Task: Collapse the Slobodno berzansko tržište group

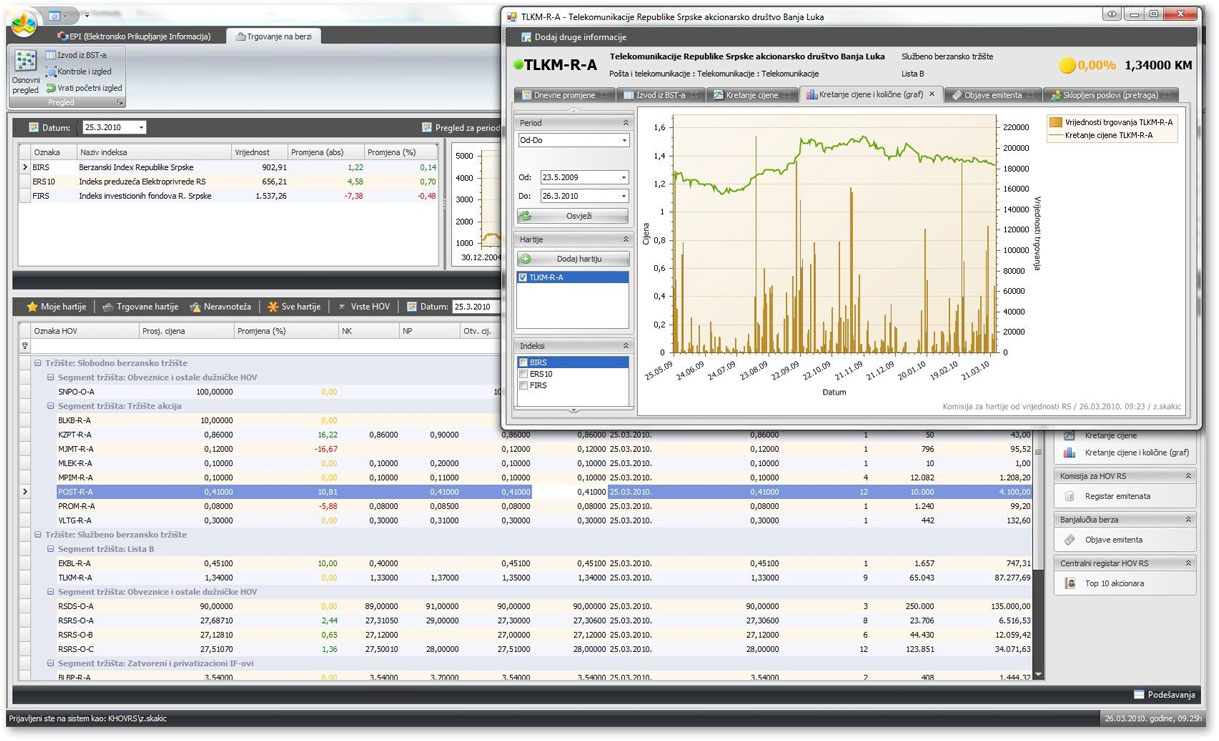Action: [38, 363]
